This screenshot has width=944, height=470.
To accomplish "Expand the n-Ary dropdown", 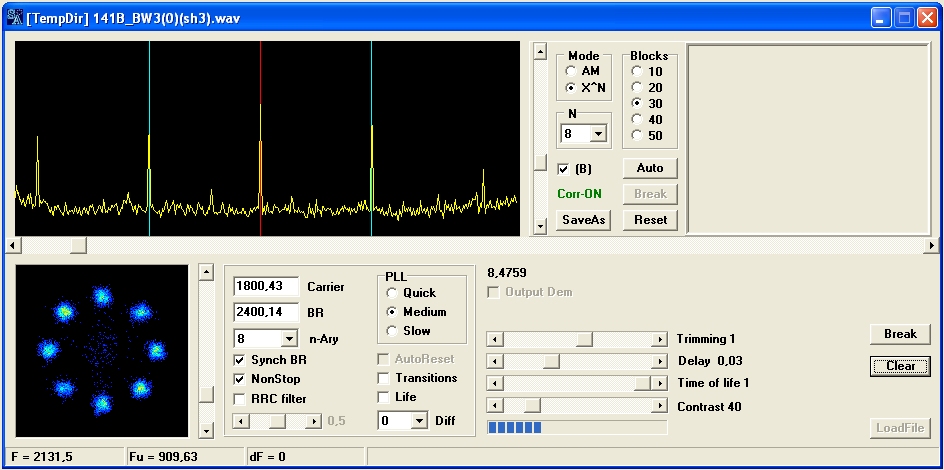I will (290, 339).
